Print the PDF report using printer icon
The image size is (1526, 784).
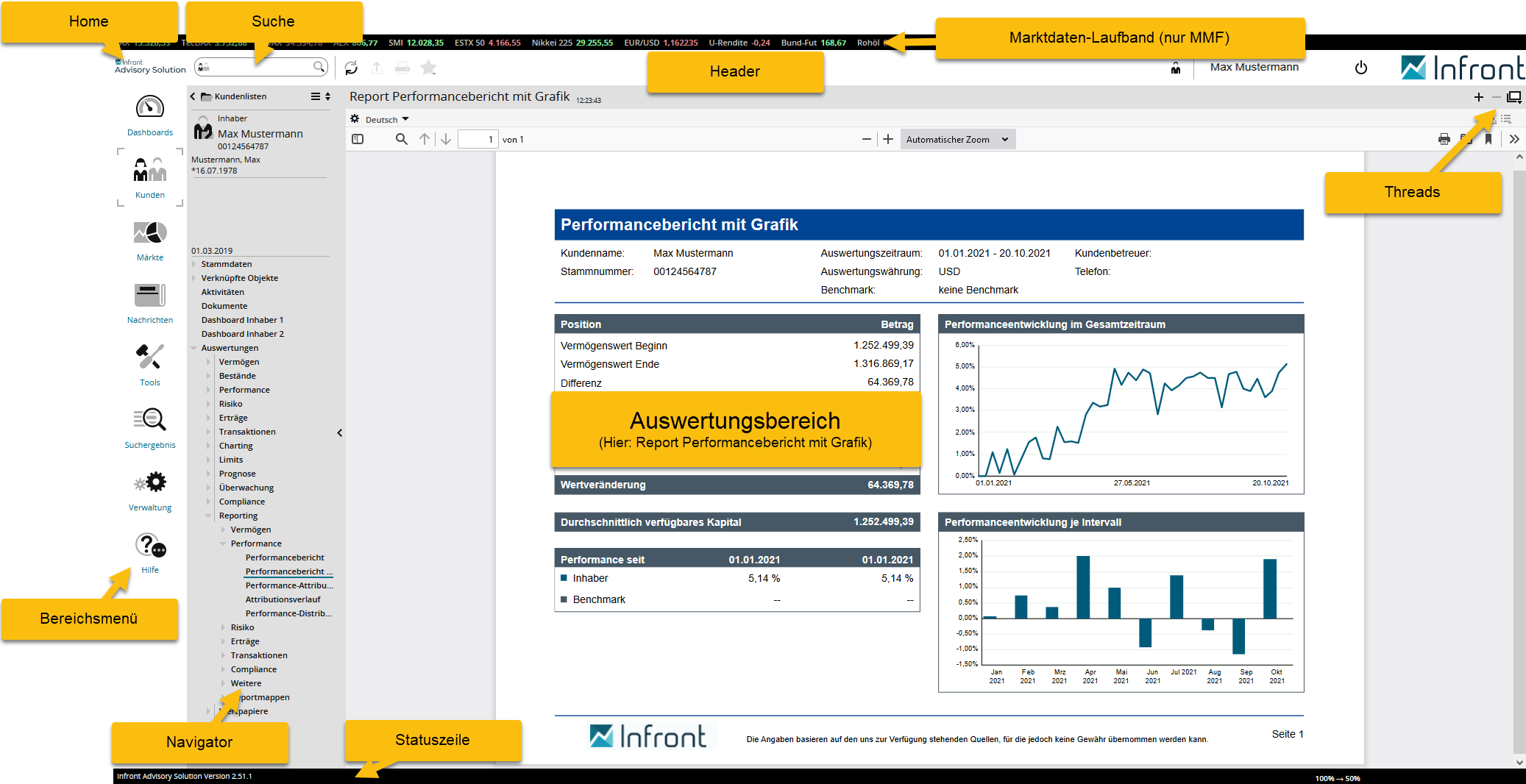pyautogui.click(x=1444, y=139)
